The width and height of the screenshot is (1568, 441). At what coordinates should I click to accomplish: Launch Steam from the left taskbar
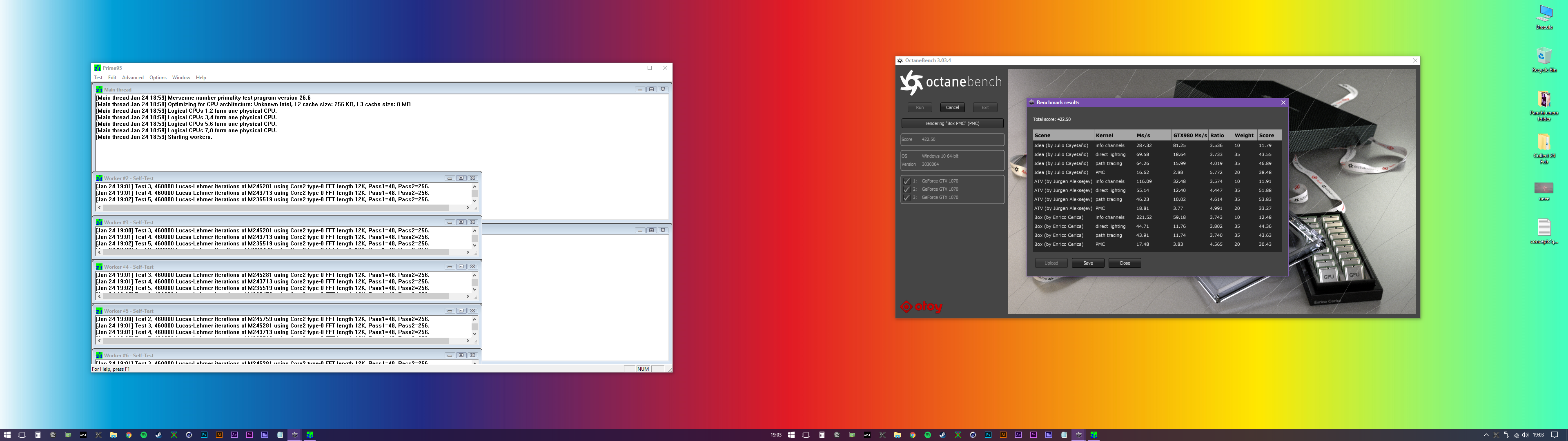tap(159, 435)
